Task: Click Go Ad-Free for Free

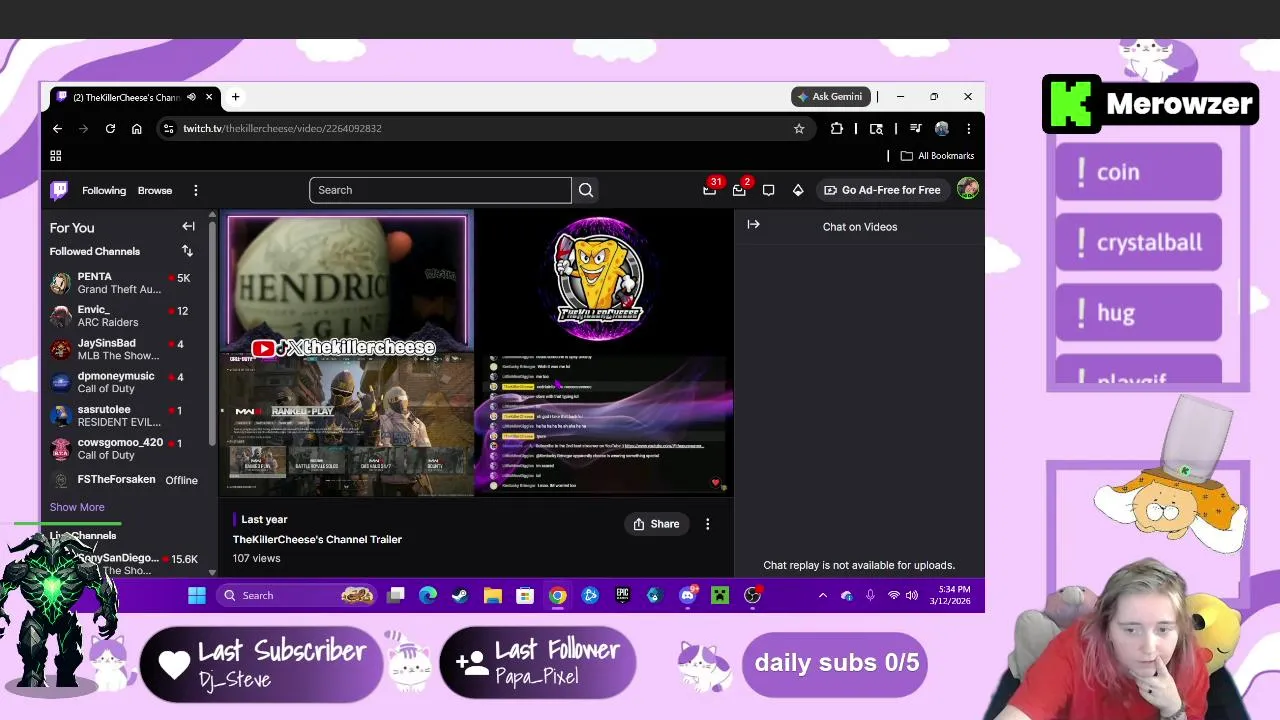Action: click(x=882, y=190)
